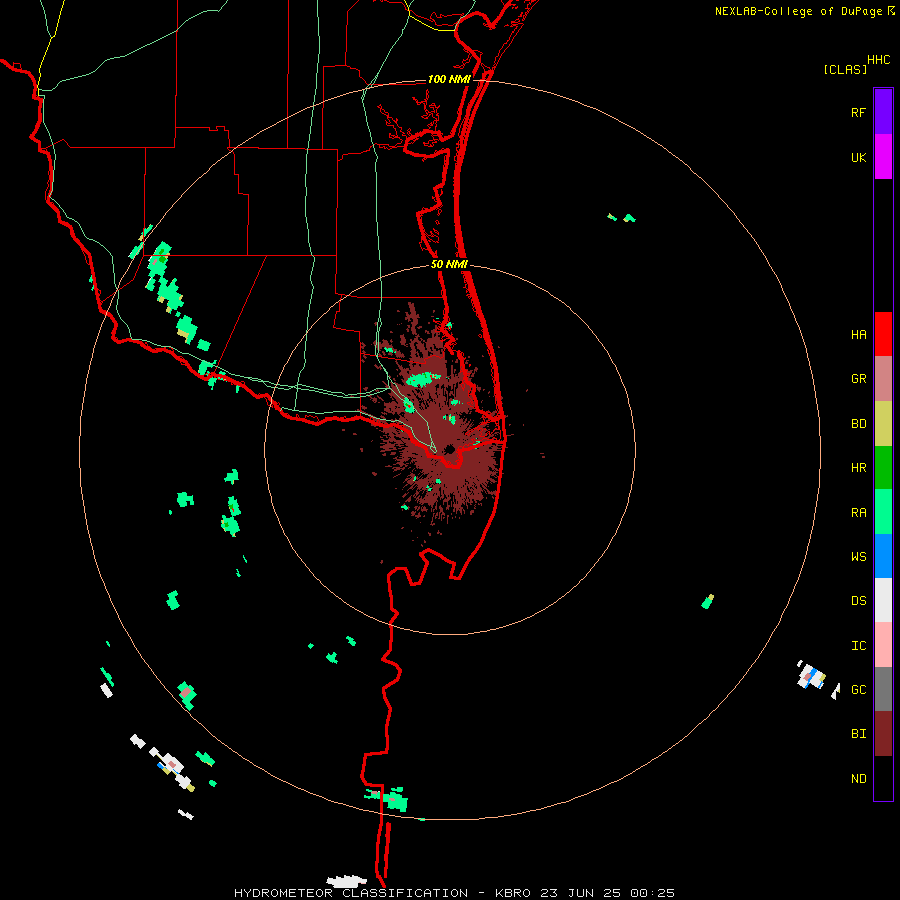
Task: Click the RA light green legend swatch
Action: pyautogui.click(x=883, y=512)
